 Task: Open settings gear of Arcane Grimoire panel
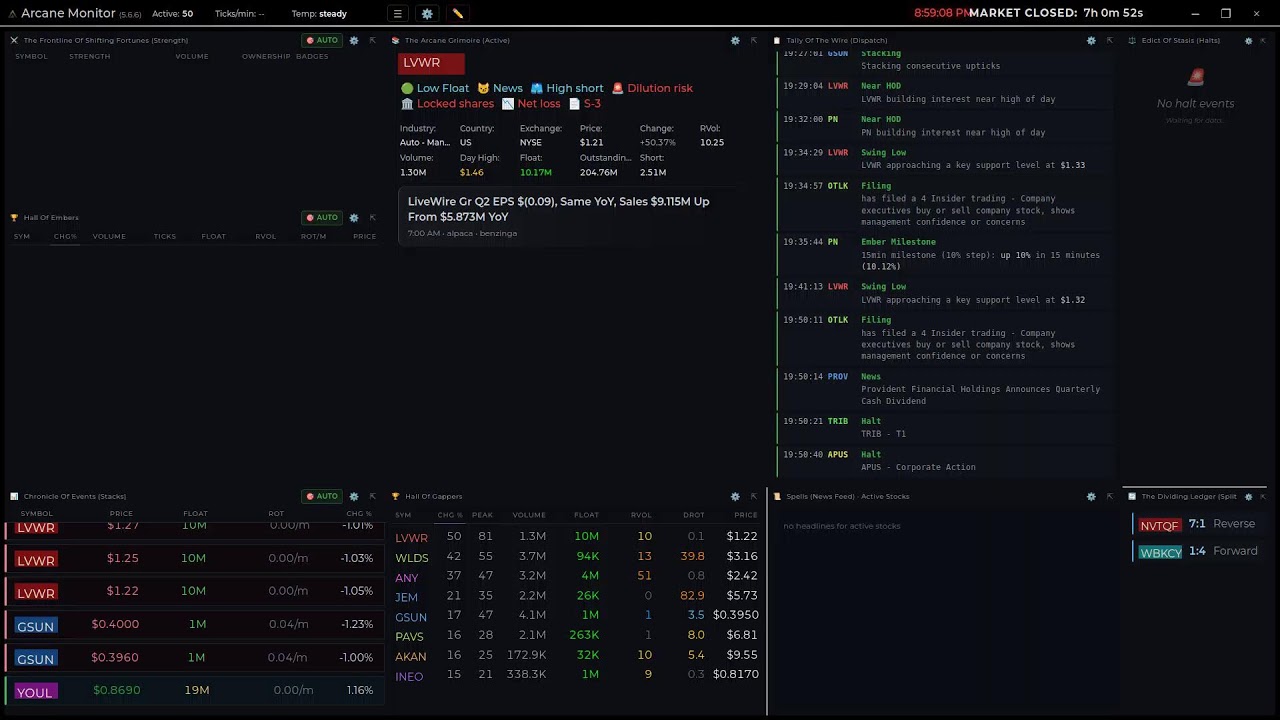coord(735,40)
